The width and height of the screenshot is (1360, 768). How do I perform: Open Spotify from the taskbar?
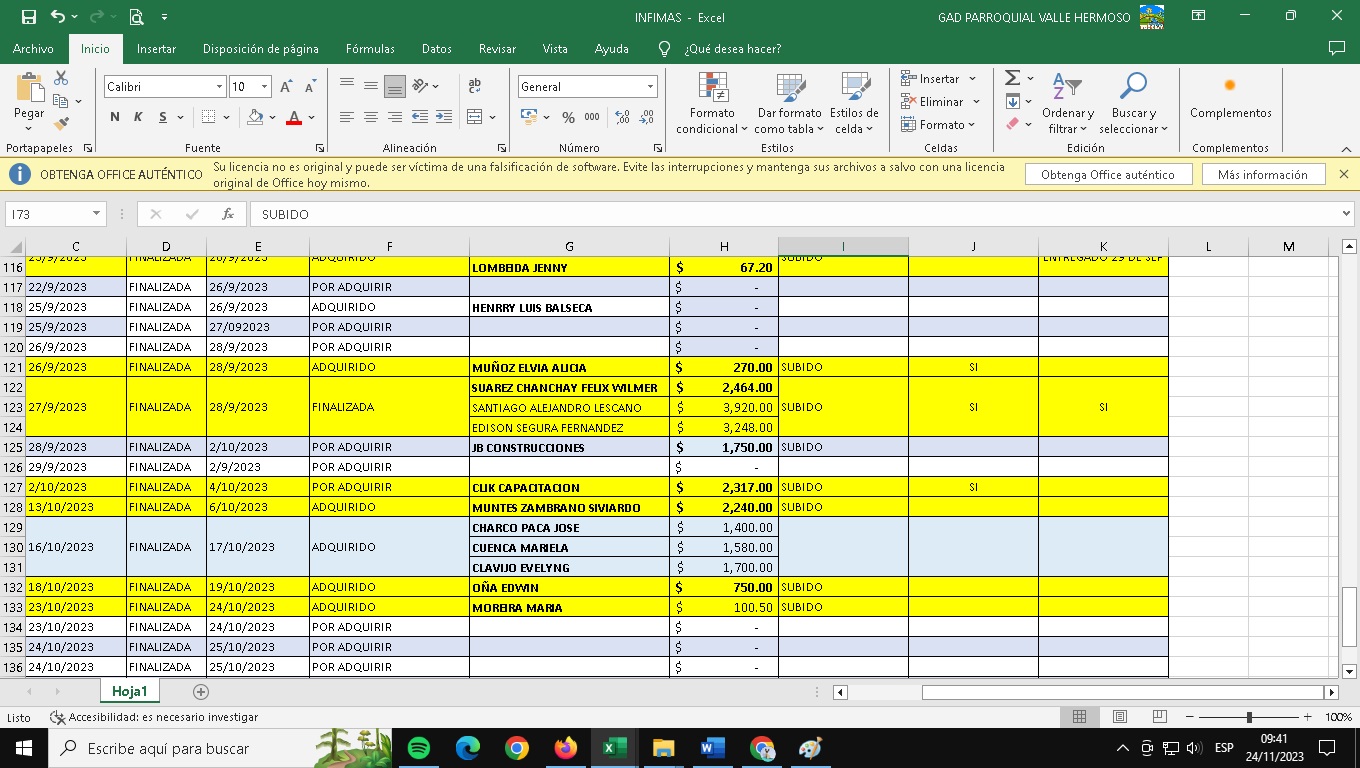(x=419, y=748)
